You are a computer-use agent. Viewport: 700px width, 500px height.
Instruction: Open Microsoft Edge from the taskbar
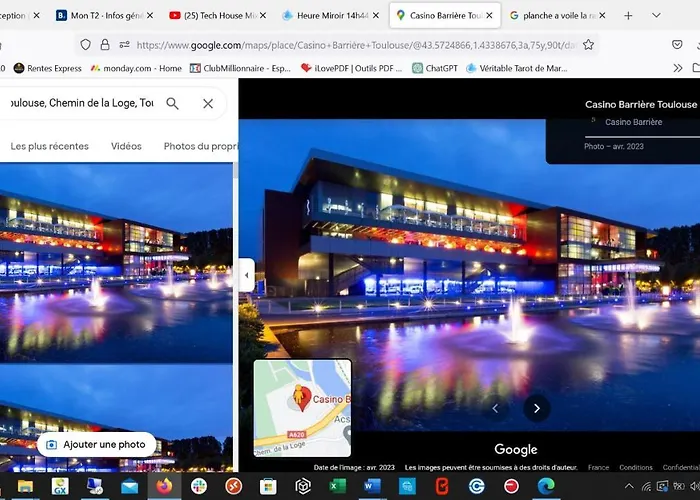546,486
